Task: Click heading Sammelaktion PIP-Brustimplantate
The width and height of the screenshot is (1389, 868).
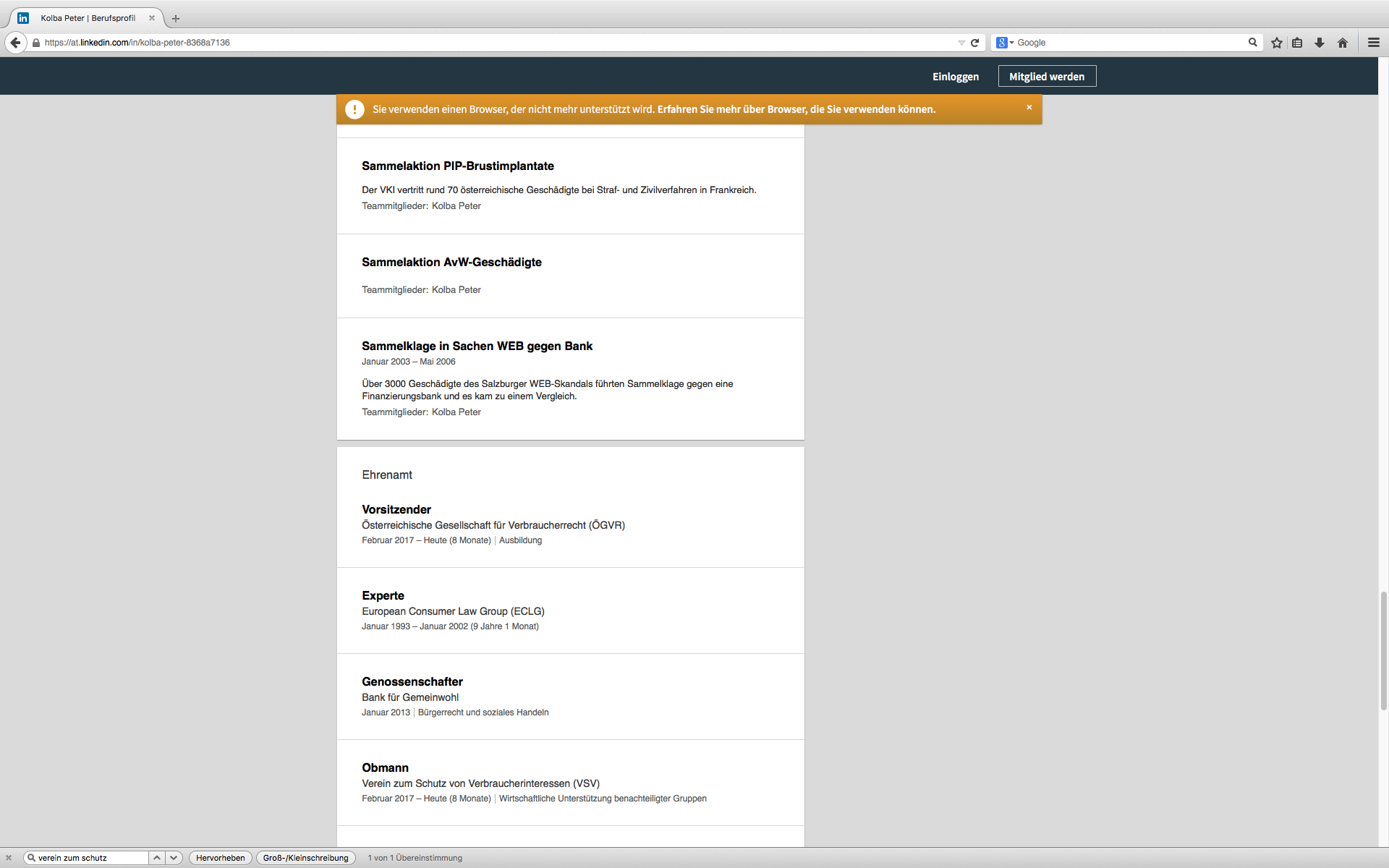Action: pos(458,166)
